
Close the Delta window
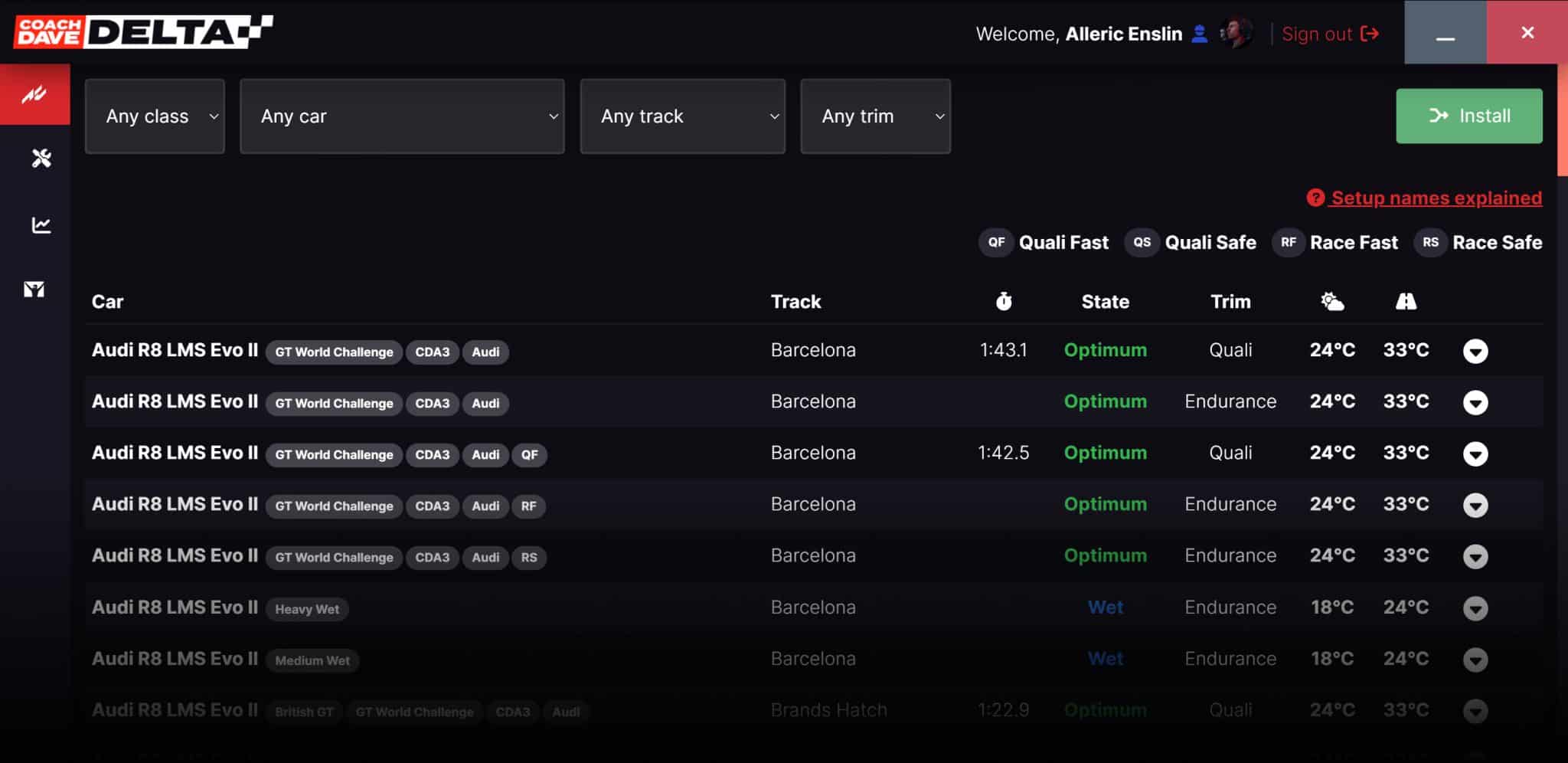[x=1527, y=32]
